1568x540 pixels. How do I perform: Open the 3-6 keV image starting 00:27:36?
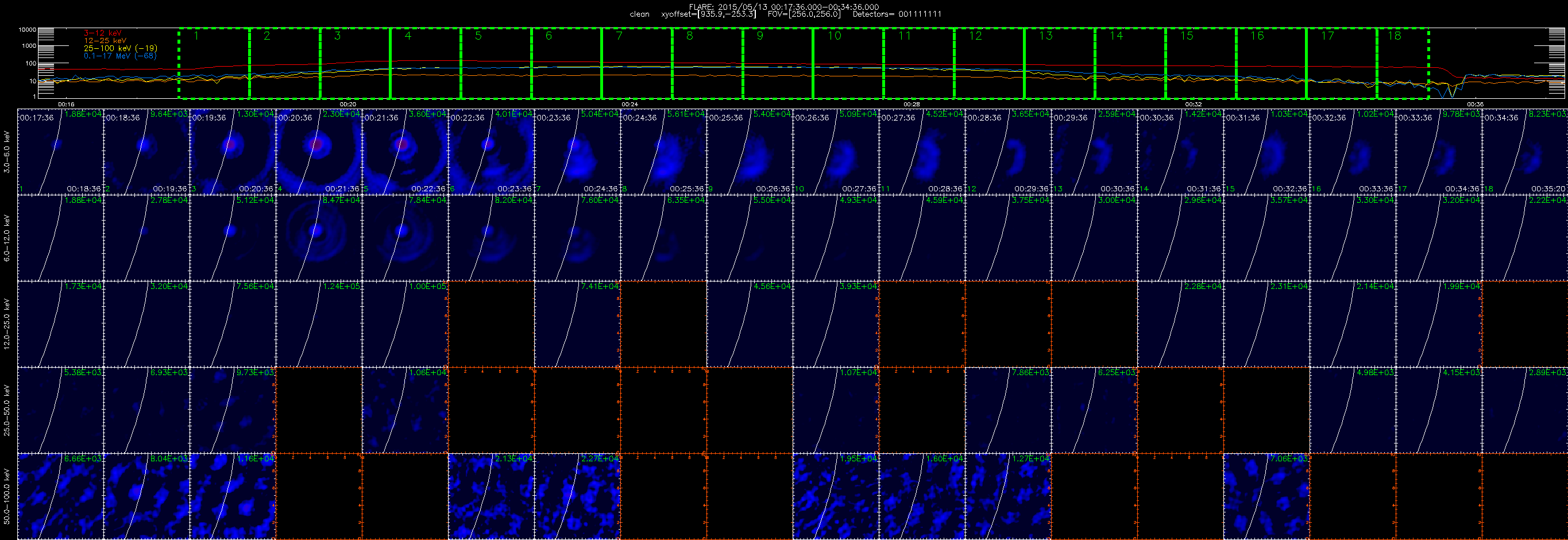coord(922,152)
